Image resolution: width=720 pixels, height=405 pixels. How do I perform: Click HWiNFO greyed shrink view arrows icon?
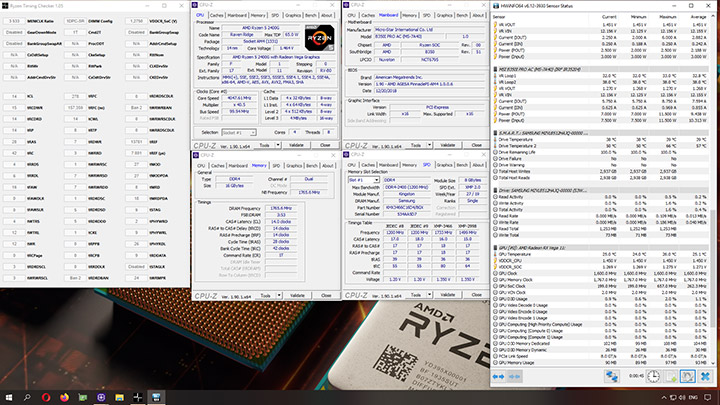point(515,377)
